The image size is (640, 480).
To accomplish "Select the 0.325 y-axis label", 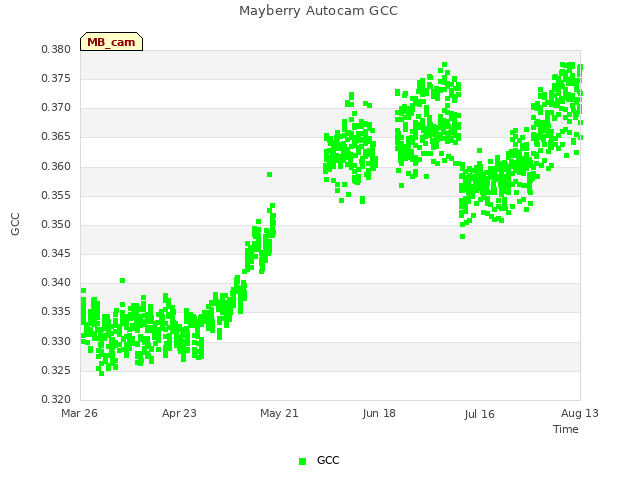I will click(56, 370).
